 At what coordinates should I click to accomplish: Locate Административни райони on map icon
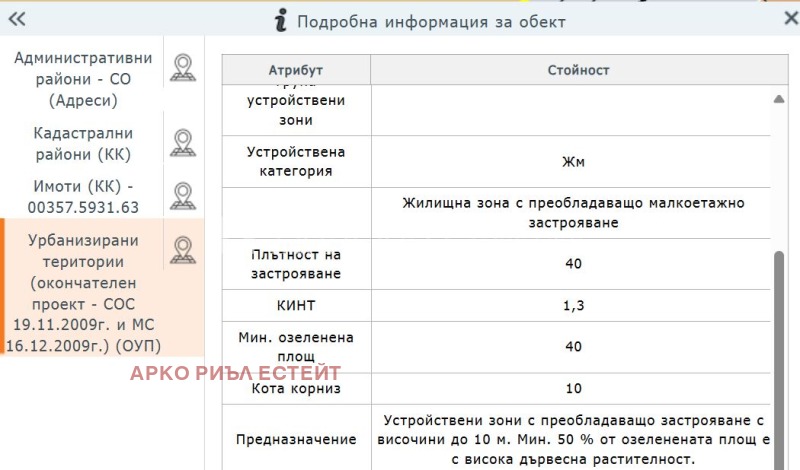(182, 67)
